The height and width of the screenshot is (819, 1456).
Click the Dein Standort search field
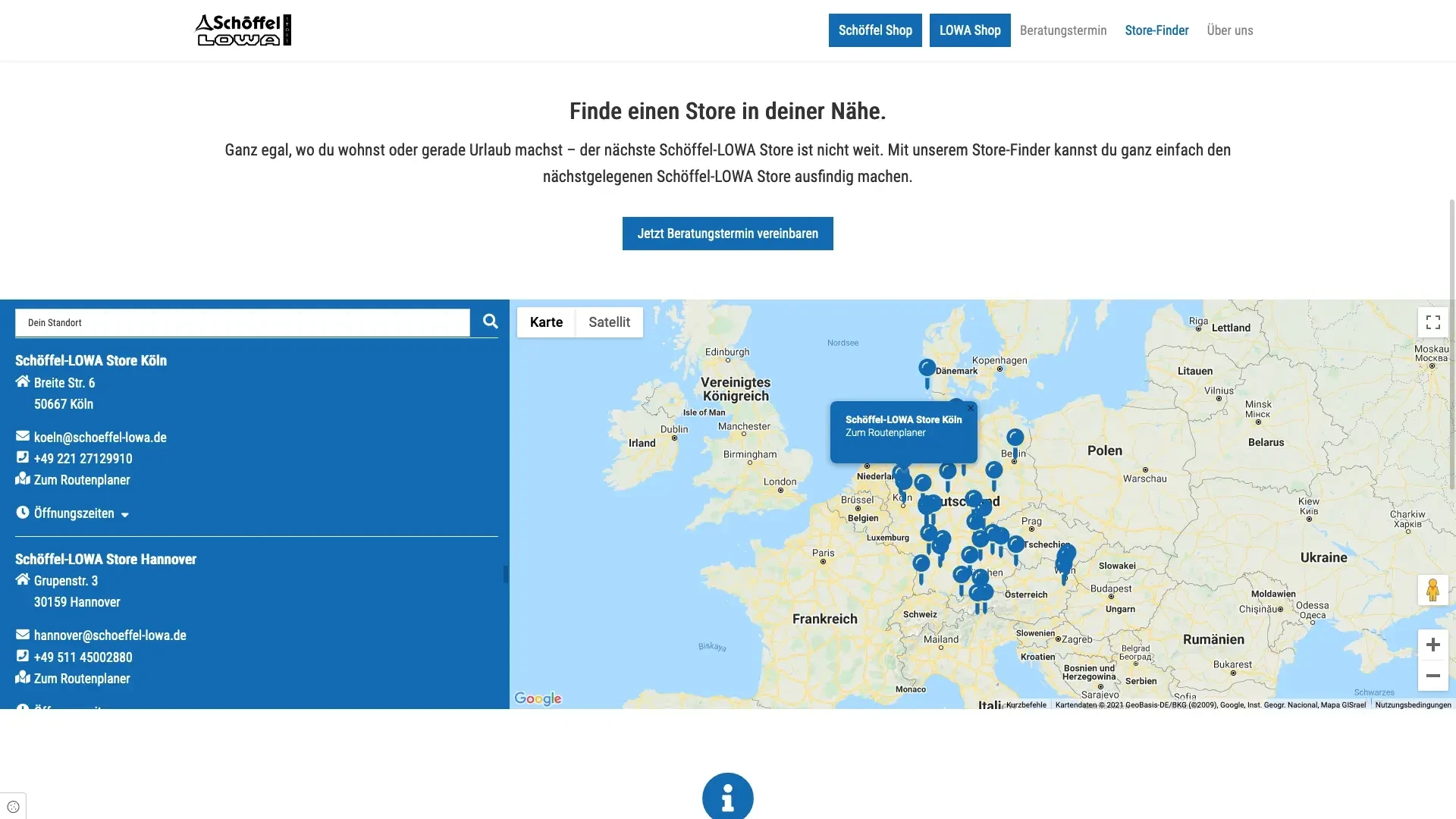coord(243,322)
